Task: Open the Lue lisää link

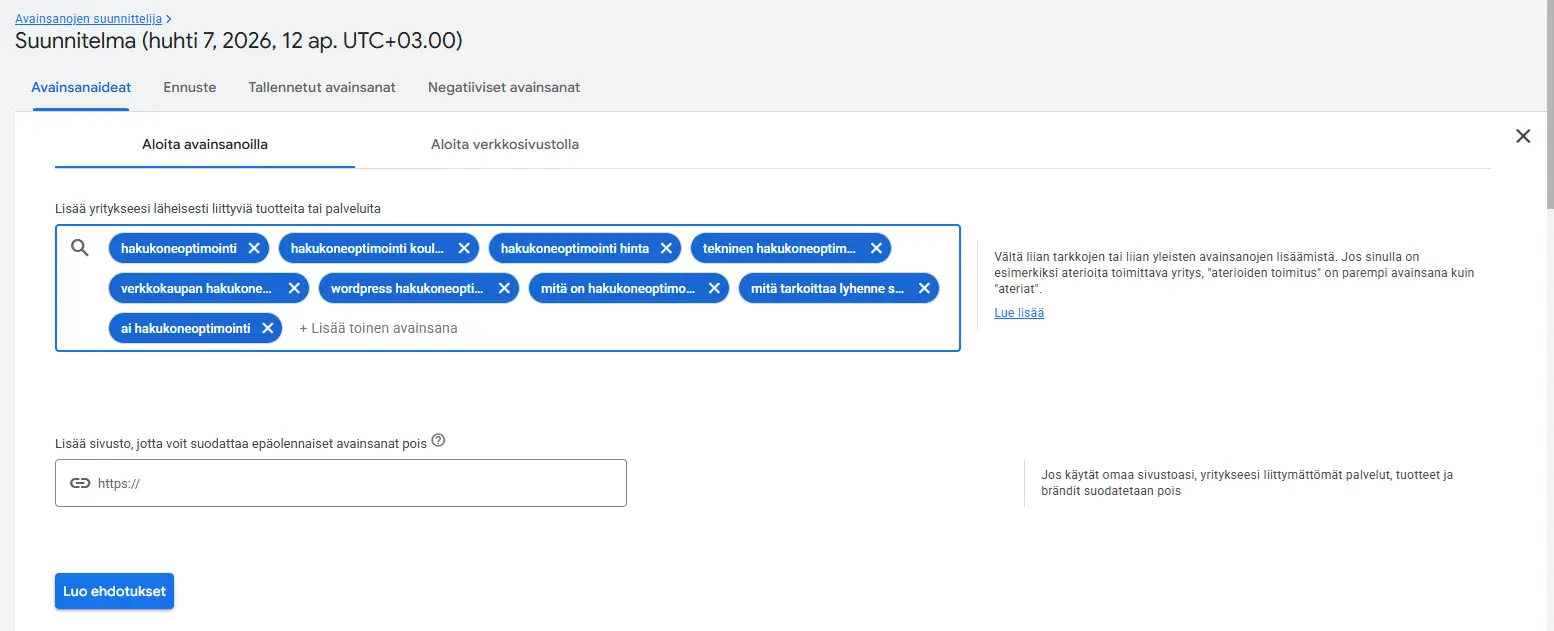Action: (1018, 312)
